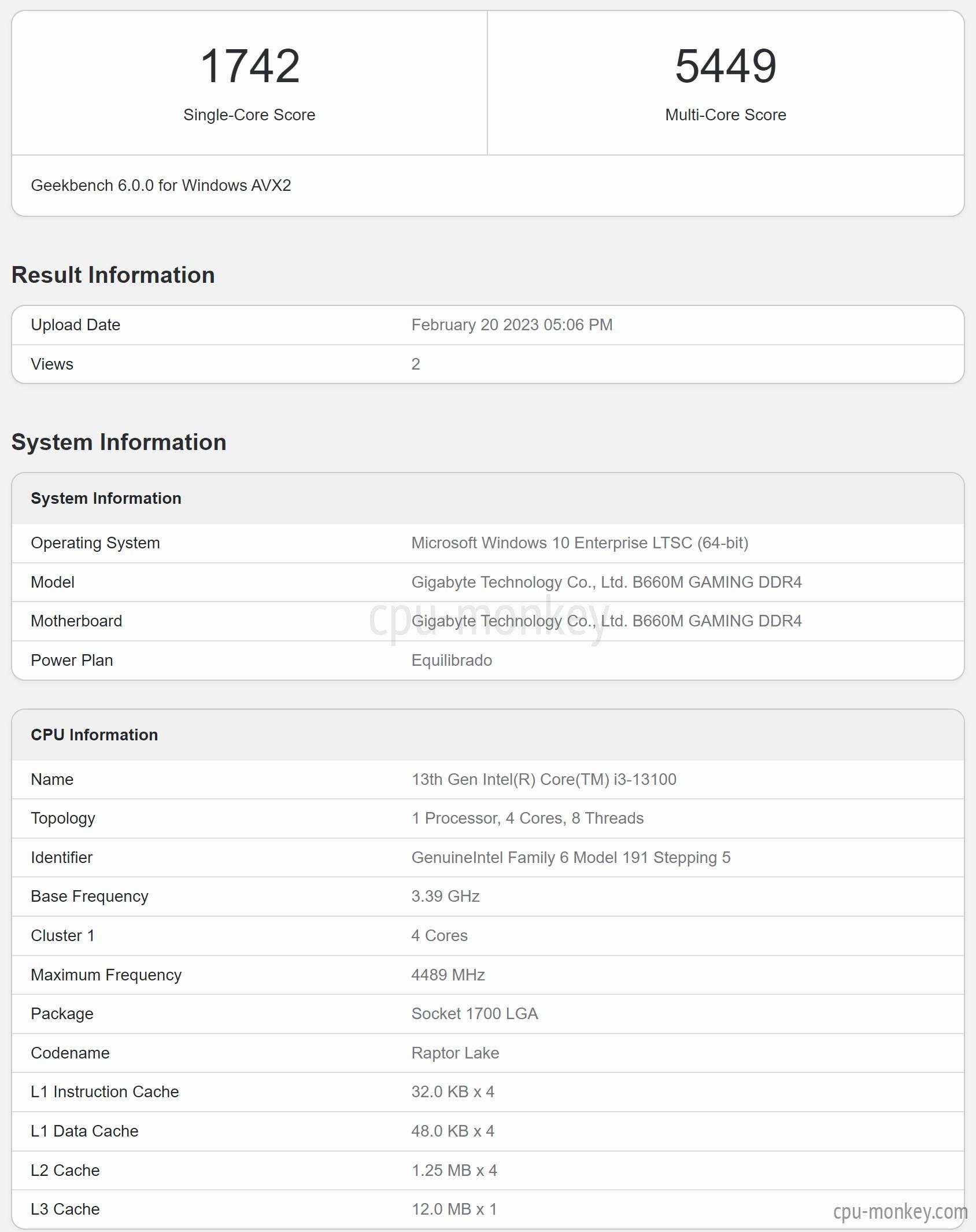This screenshot has width=976, height=1232.
Task: Select the 12.0 MB x 1 value
Action: (x=454, y=1209)
